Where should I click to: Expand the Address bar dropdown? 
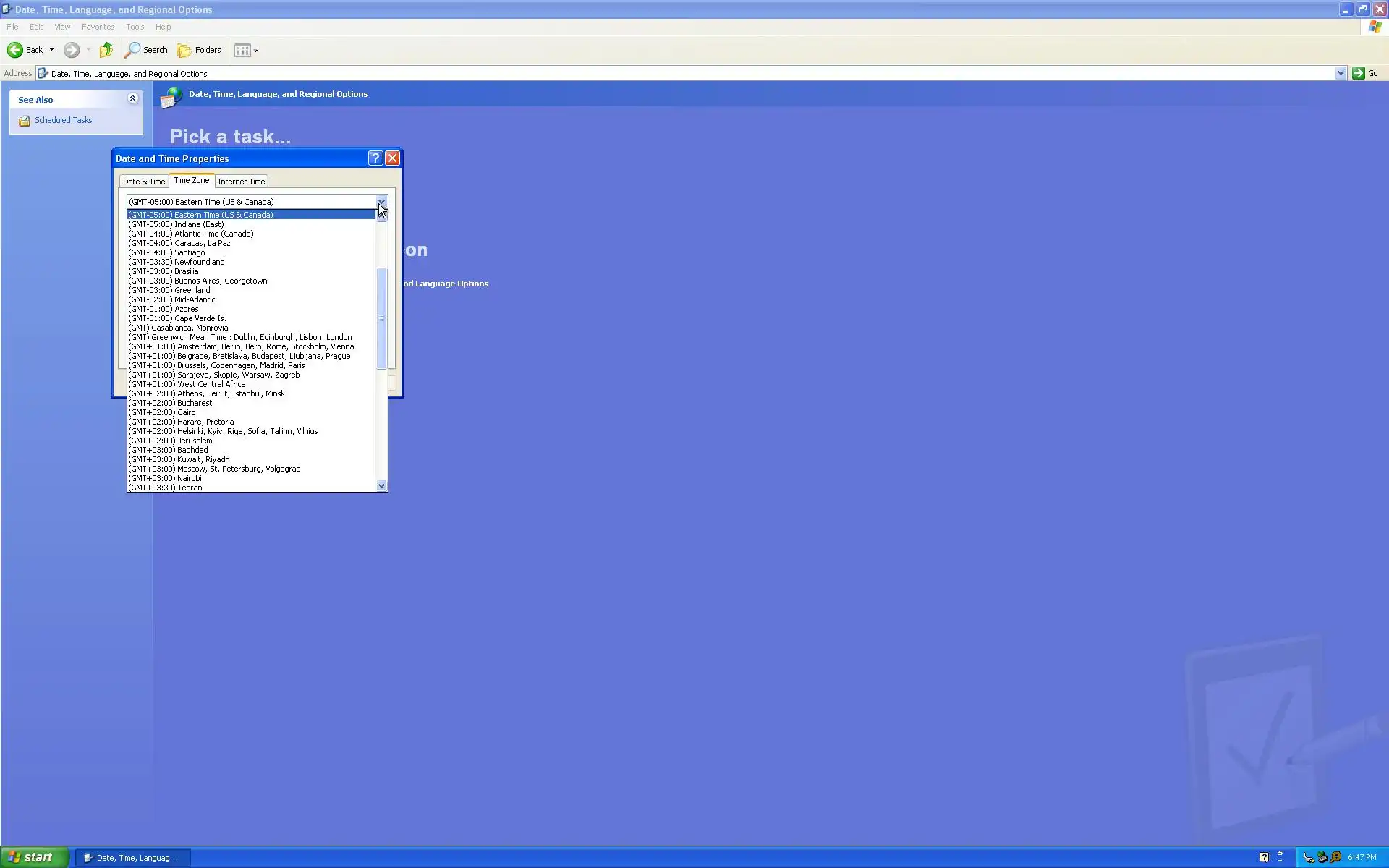(1340, 73)
